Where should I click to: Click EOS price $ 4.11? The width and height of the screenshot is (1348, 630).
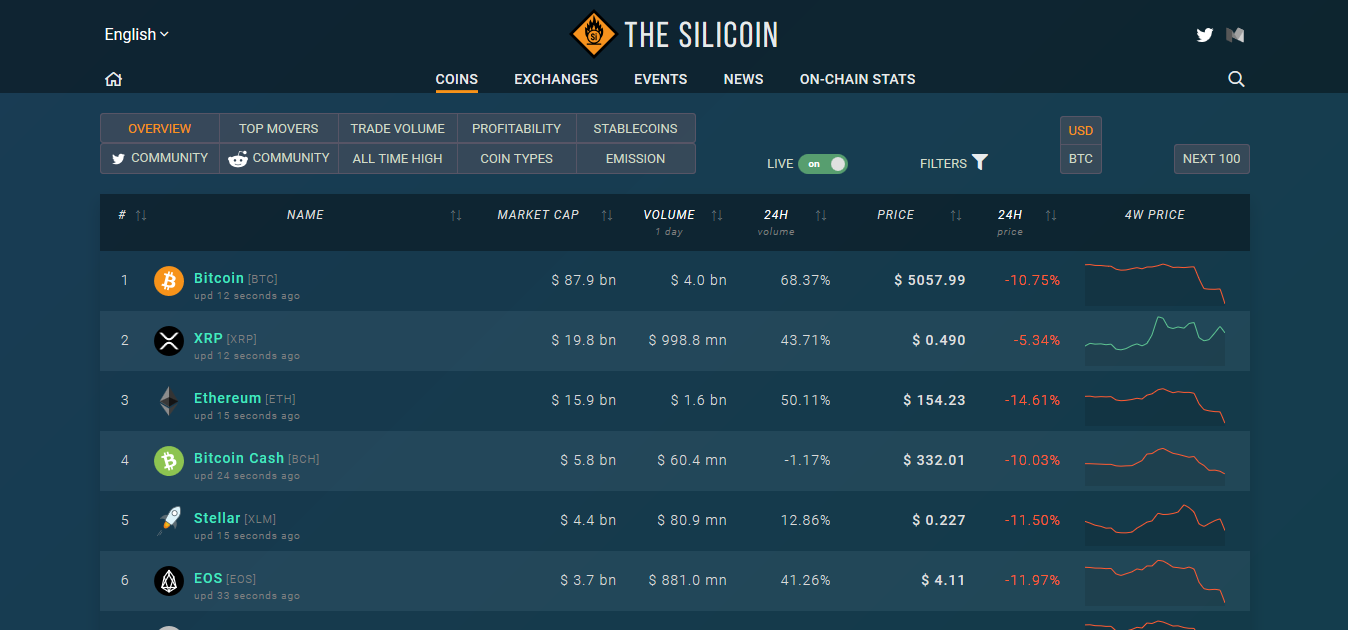coord(944,580)
